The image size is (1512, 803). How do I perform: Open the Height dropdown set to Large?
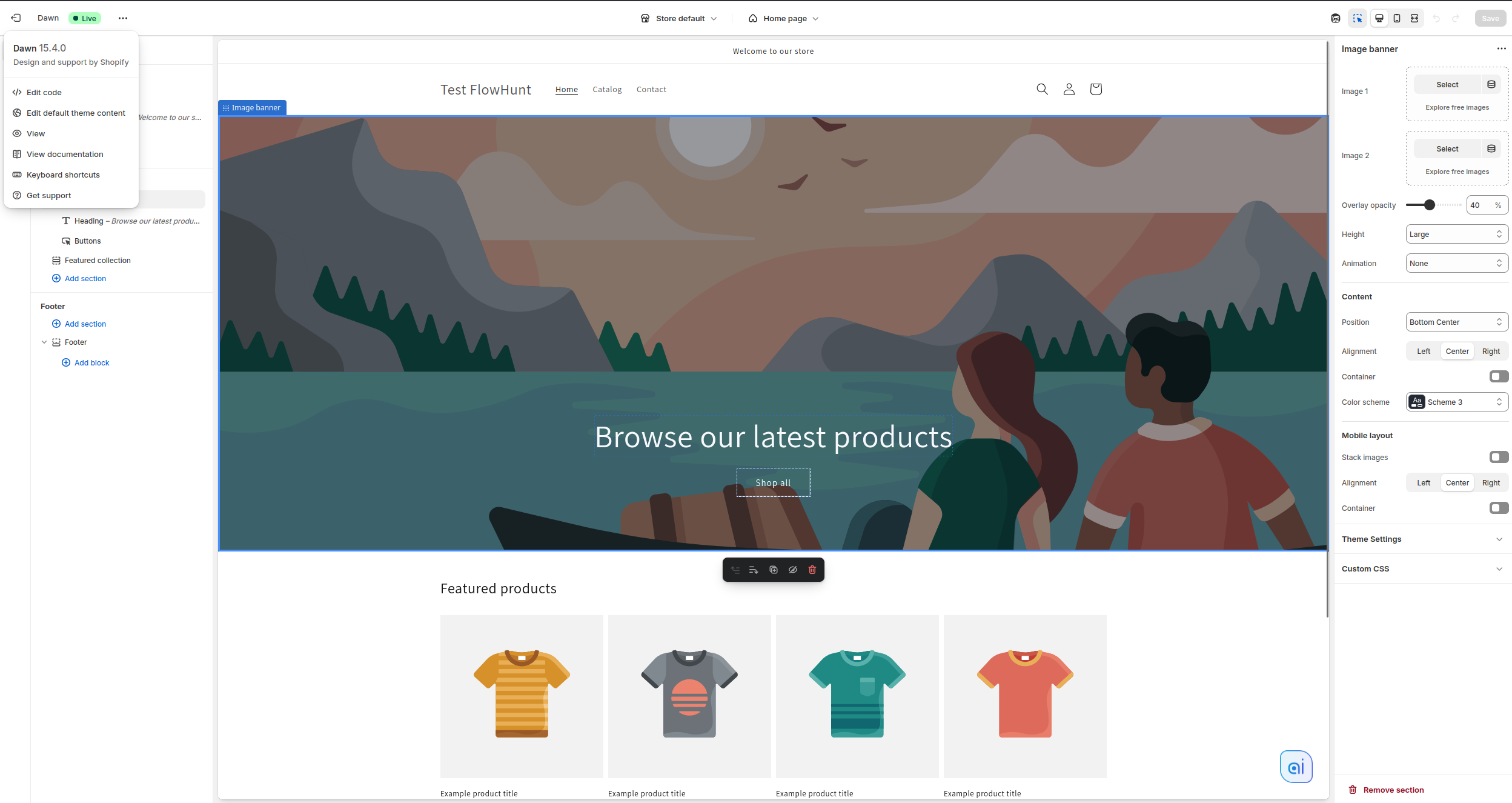pos(1456,234)
